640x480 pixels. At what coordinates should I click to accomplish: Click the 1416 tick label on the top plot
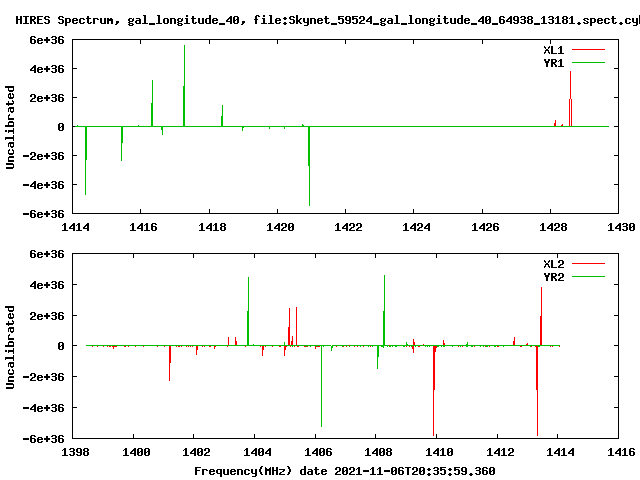point(143,227)
